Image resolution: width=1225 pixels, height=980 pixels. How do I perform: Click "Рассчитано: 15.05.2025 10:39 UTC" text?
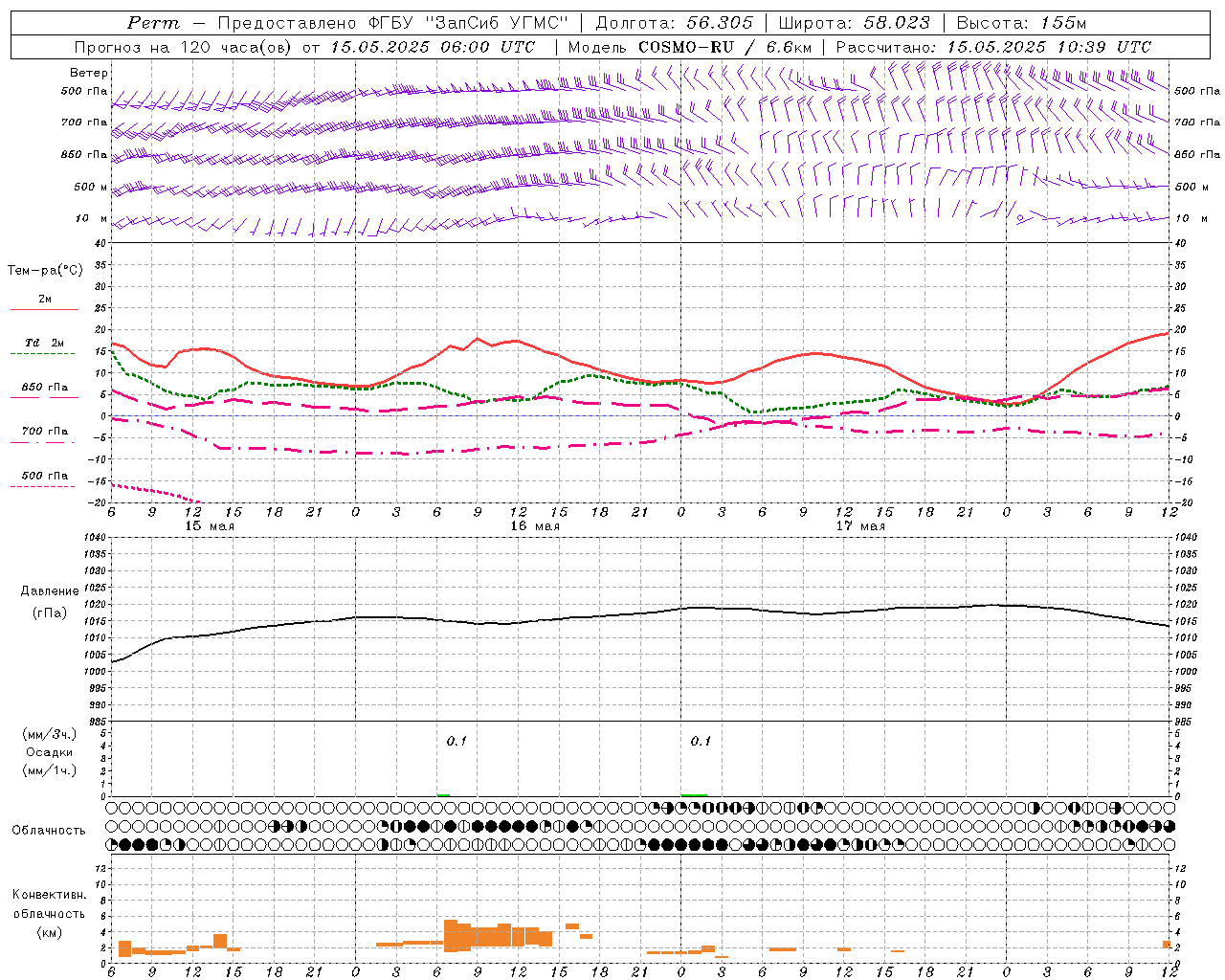pyautogui.click(x=993, y=47)
